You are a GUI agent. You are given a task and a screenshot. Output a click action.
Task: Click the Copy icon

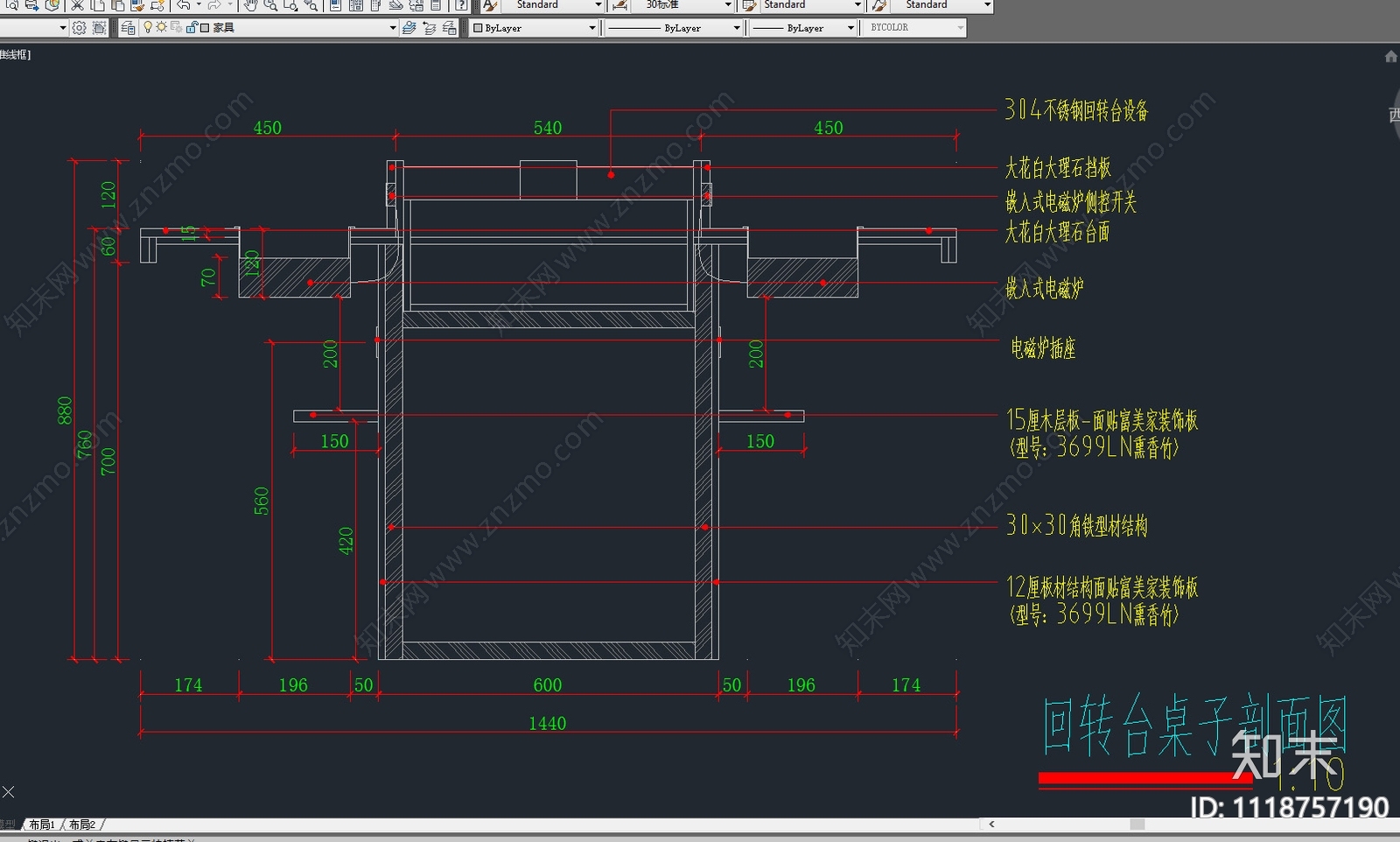[x=97, y=5]
